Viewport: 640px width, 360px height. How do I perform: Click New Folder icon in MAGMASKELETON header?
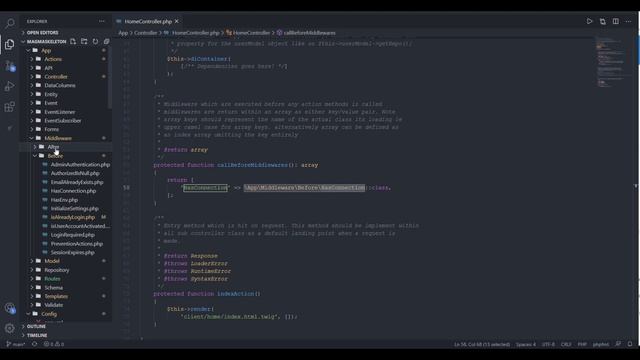tap(84, 41)
